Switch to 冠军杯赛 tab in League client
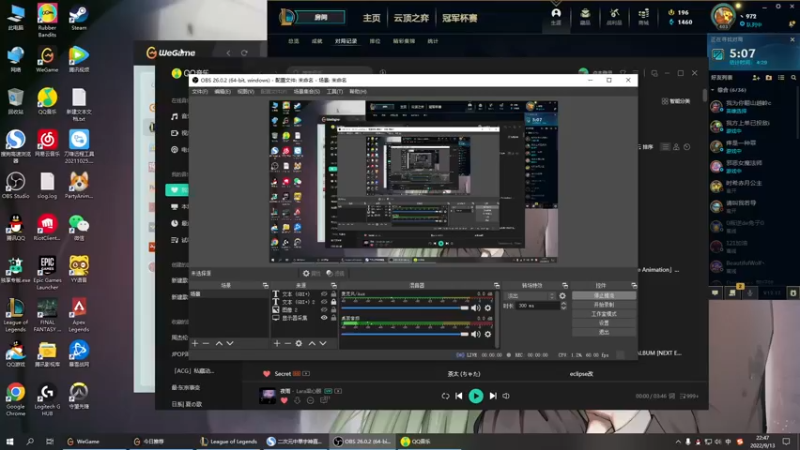Viewport: 800px width, 450px height. [459, 18]
